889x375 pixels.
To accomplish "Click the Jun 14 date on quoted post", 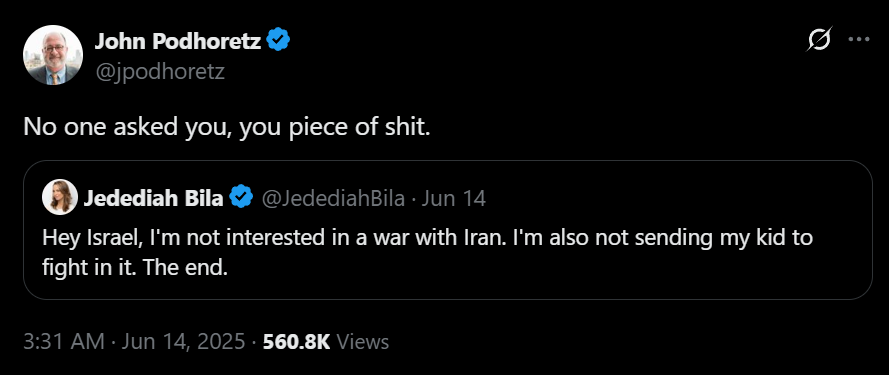I will pyautogui.click(x=454, y=199).
